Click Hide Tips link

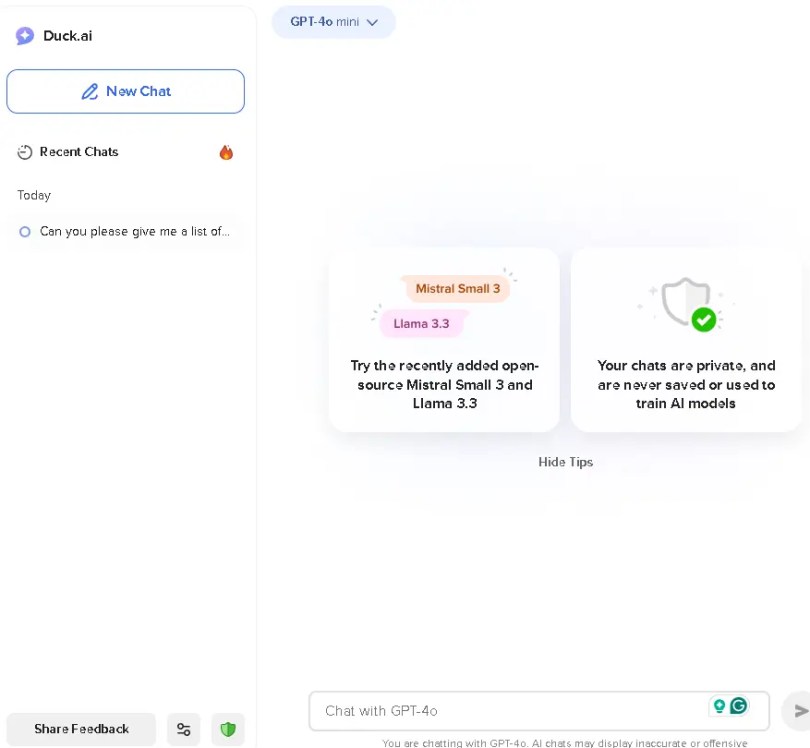pyautogui.click(x=566, y=462)
